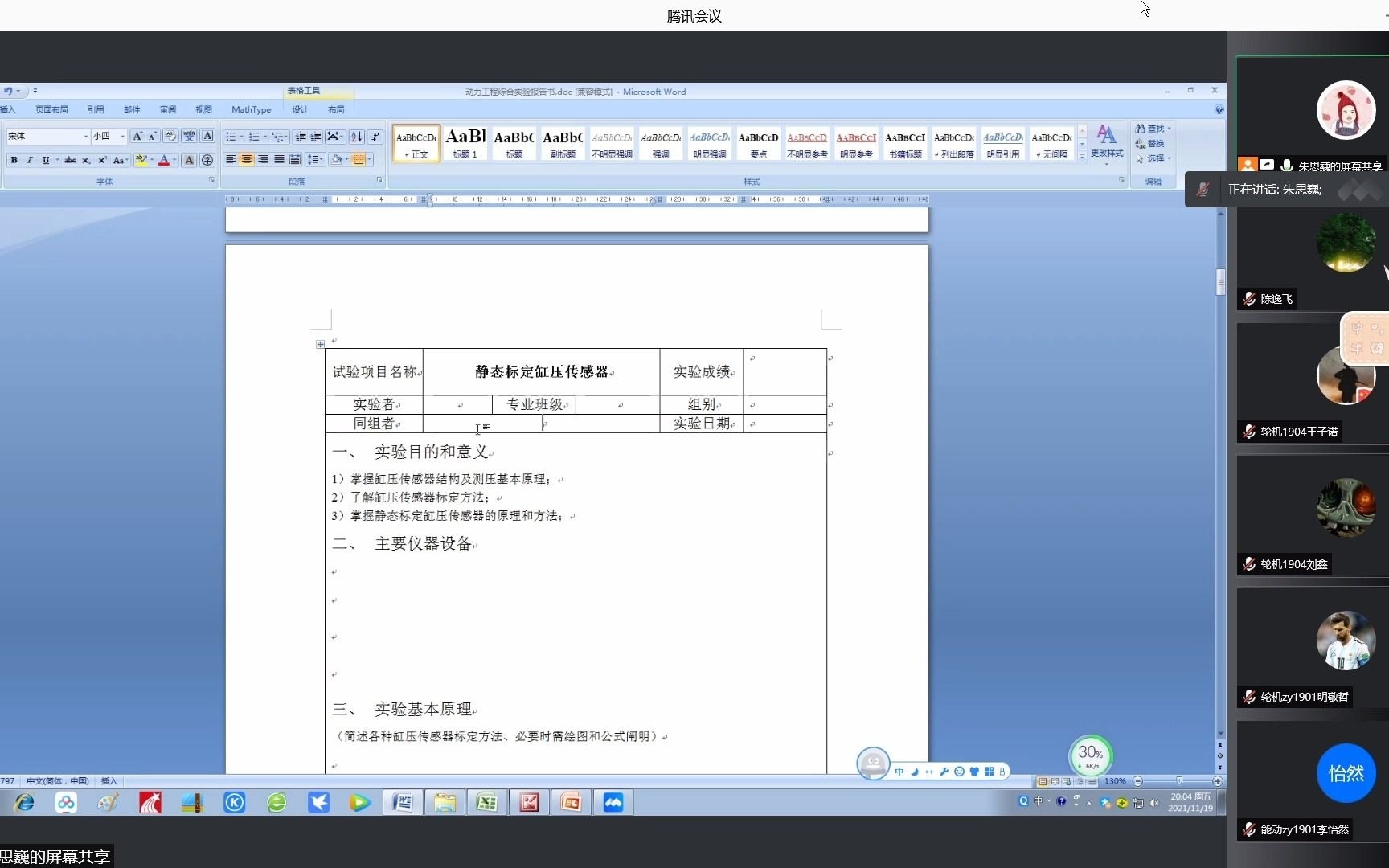The image size is (1389, 868).
Task: Click the Shrink Font icon
Action: pos(153,136)
